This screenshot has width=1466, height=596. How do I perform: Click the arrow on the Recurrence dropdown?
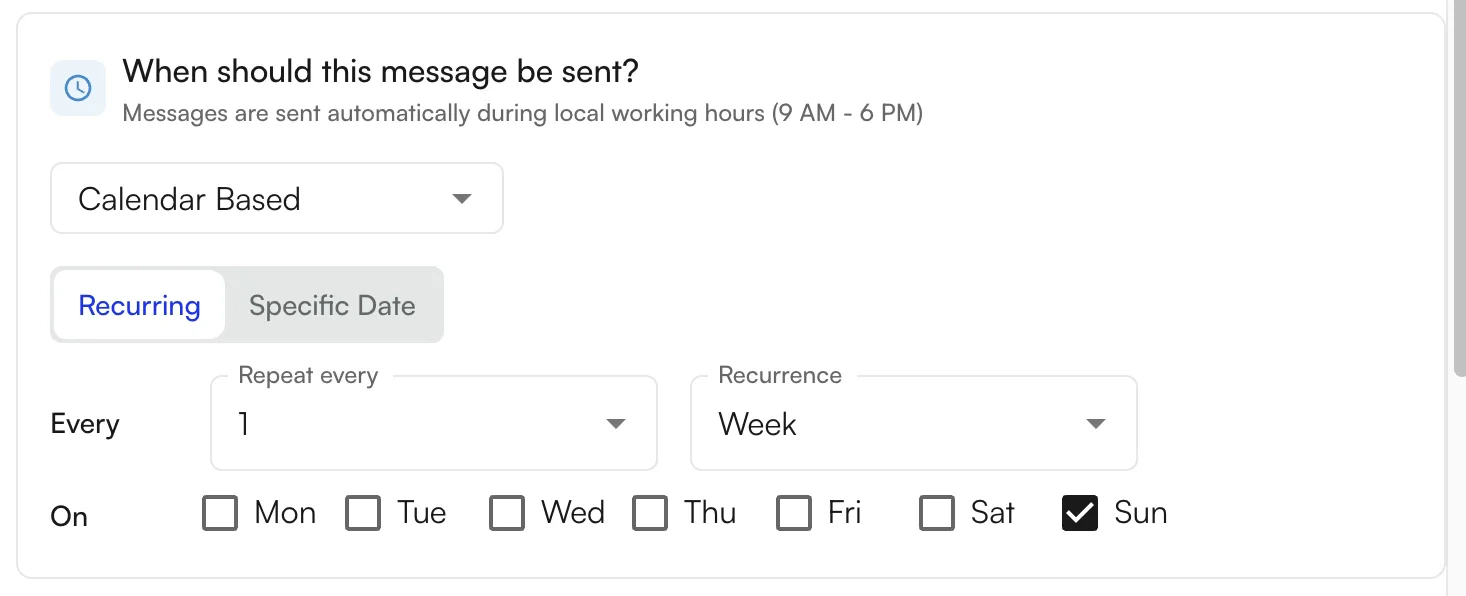(1095, 424)
